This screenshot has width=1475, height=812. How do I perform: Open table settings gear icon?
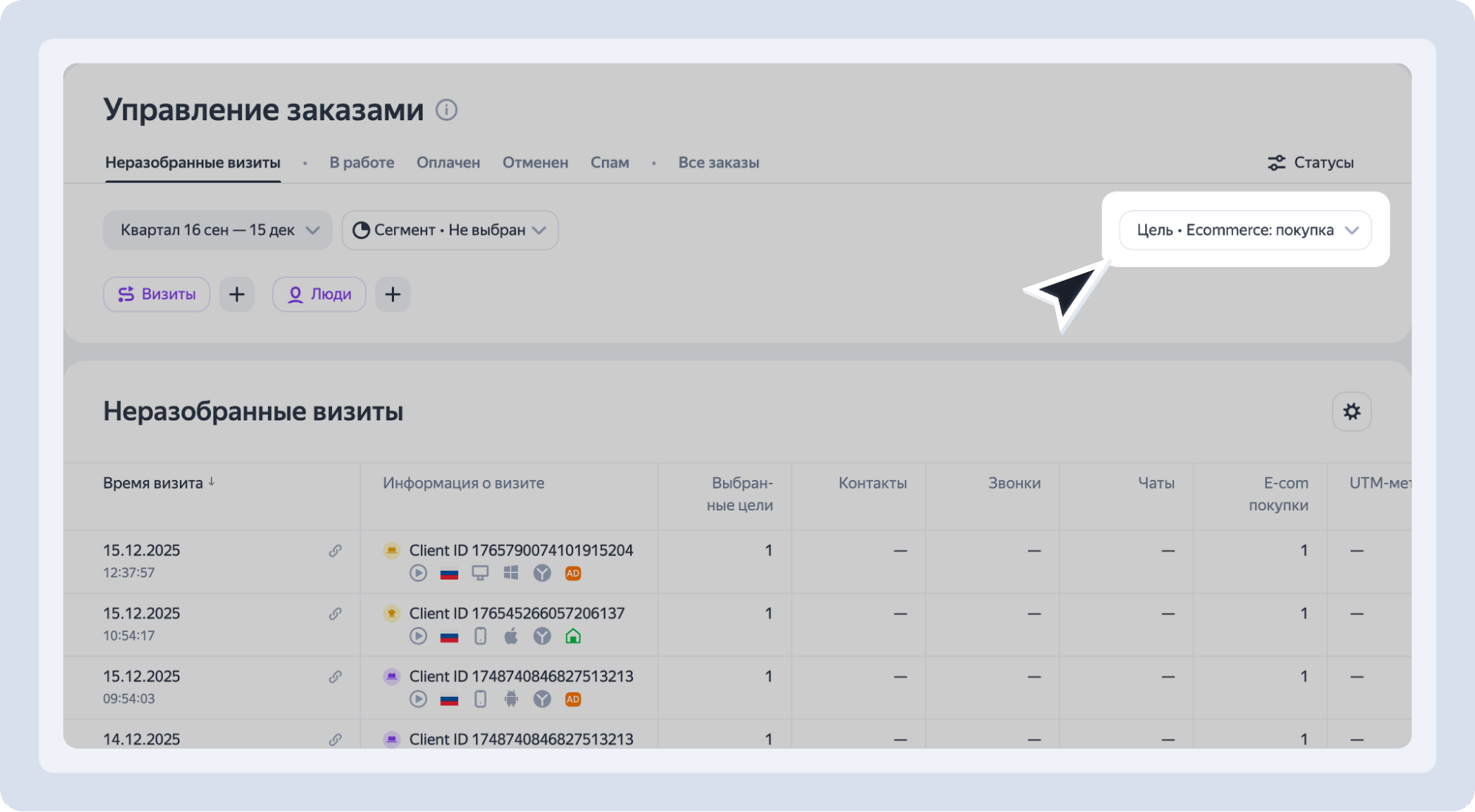pos(1351,412)
